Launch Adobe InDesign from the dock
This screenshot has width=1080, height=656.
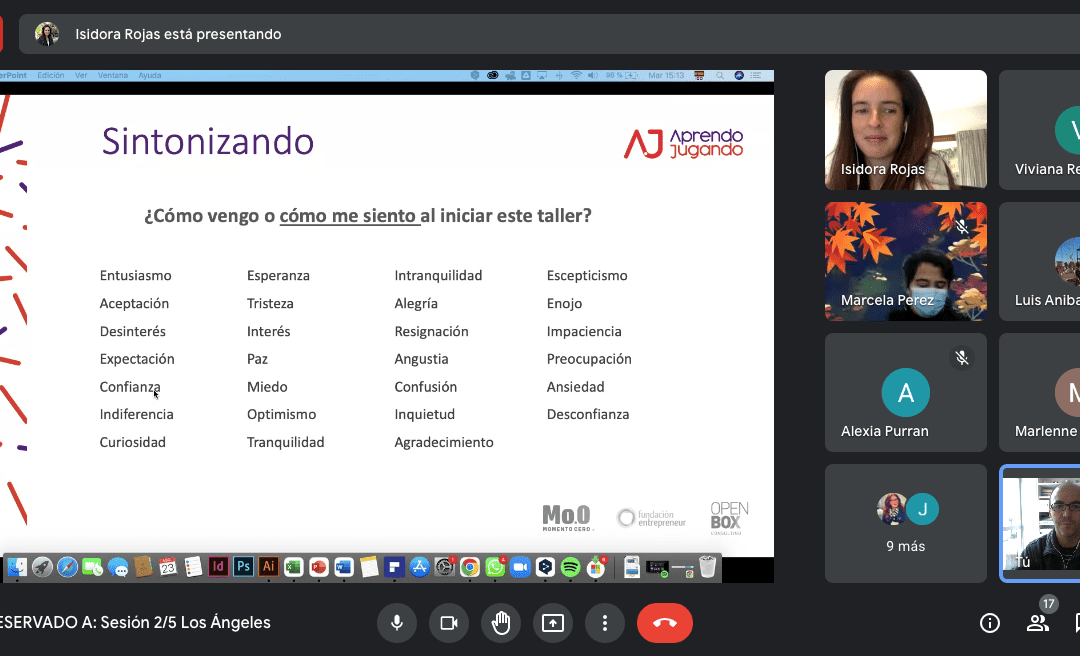(218, 567)
